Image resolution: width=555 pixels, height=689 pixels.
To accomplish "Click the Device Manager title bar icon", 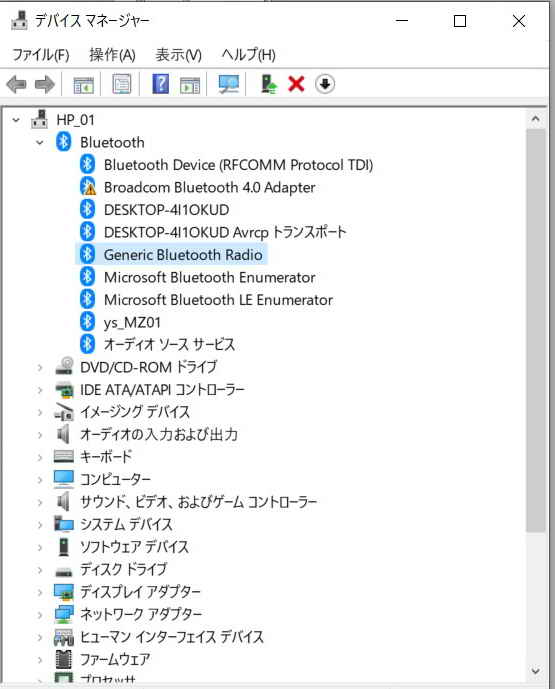I will pos(20,21).
